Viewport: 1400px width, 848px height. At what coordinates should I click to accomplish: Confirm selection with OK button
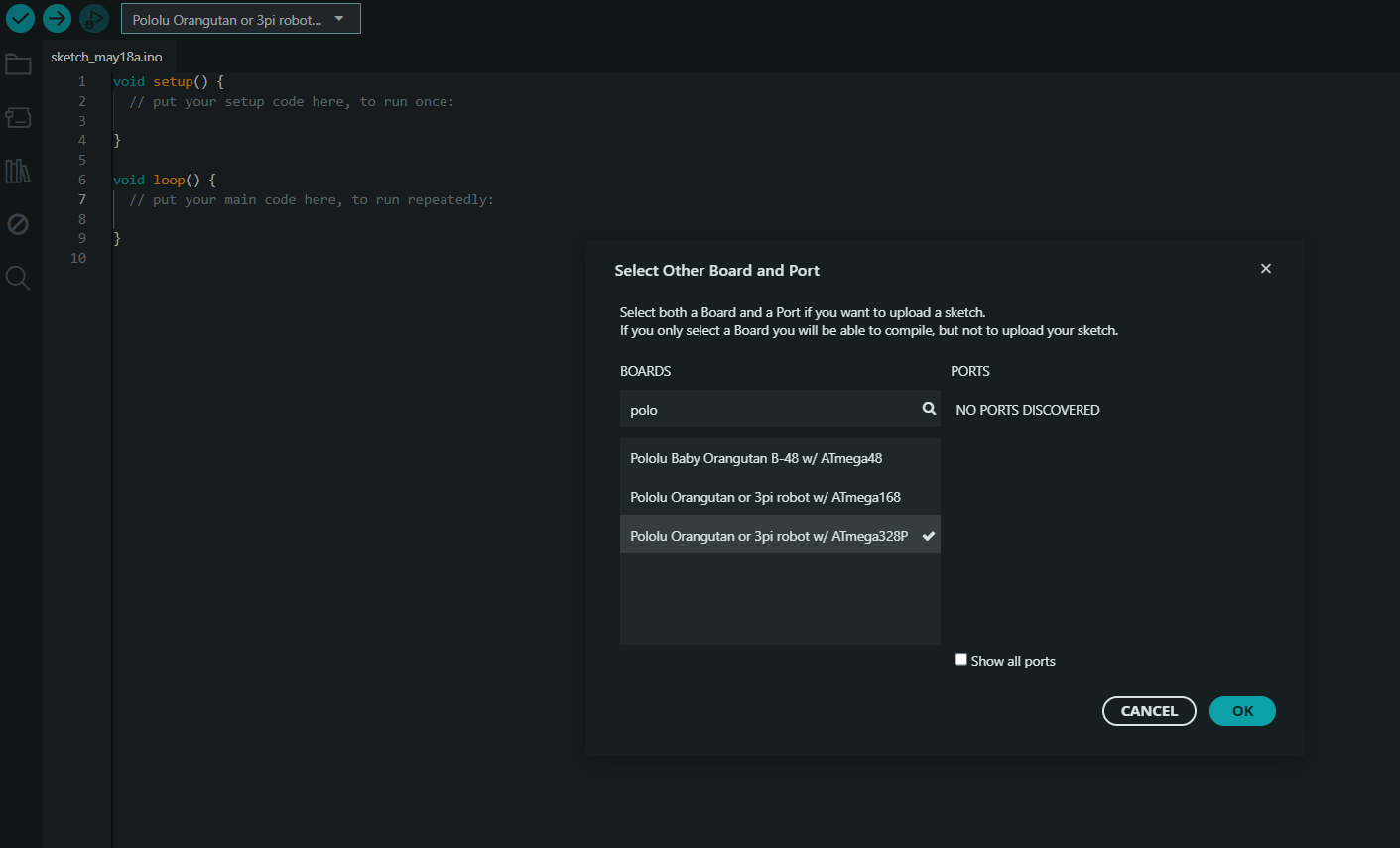coord(1242,711)
